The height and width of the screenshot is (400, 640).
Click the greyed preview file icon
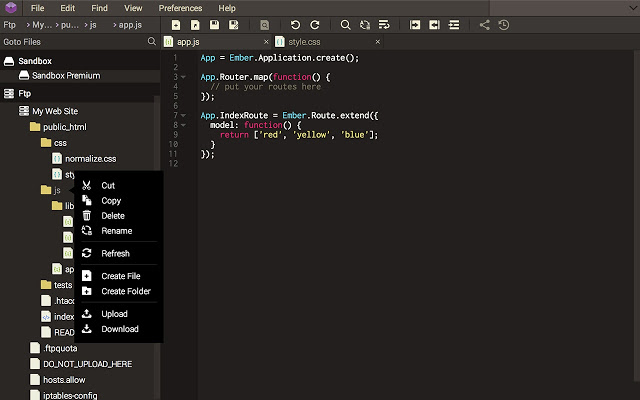(x=264, y=25)
